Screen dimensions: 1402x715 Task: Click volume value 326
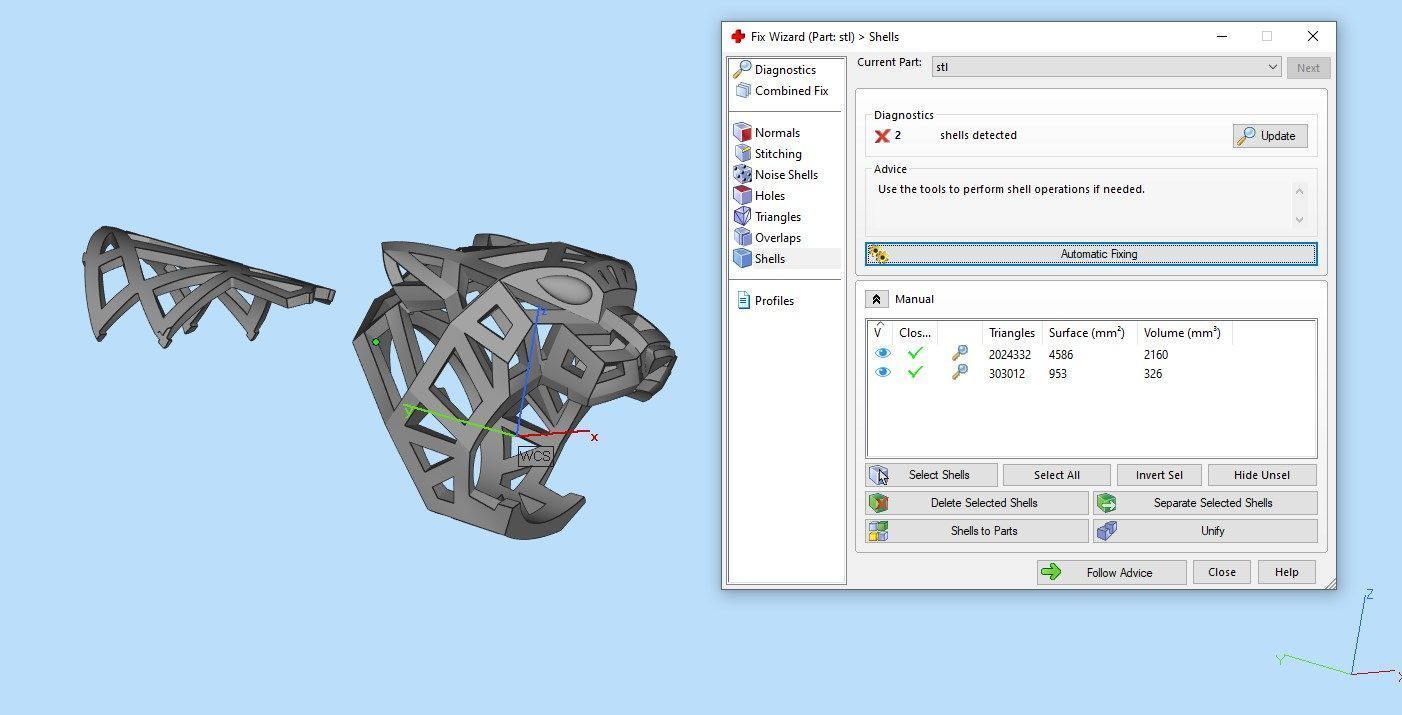coord(1153,374)
